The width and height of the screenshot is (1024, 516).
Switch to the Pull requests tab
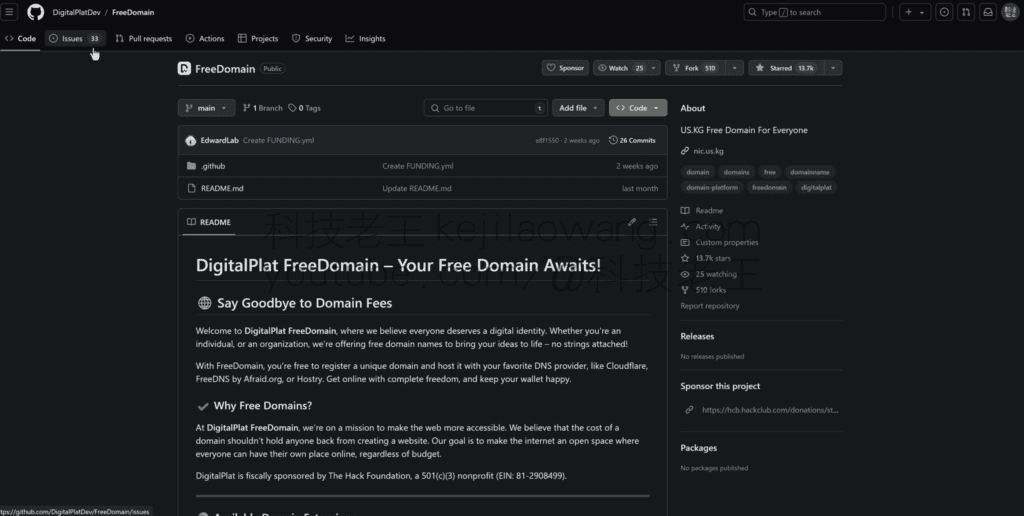click(x=144, y=39)
